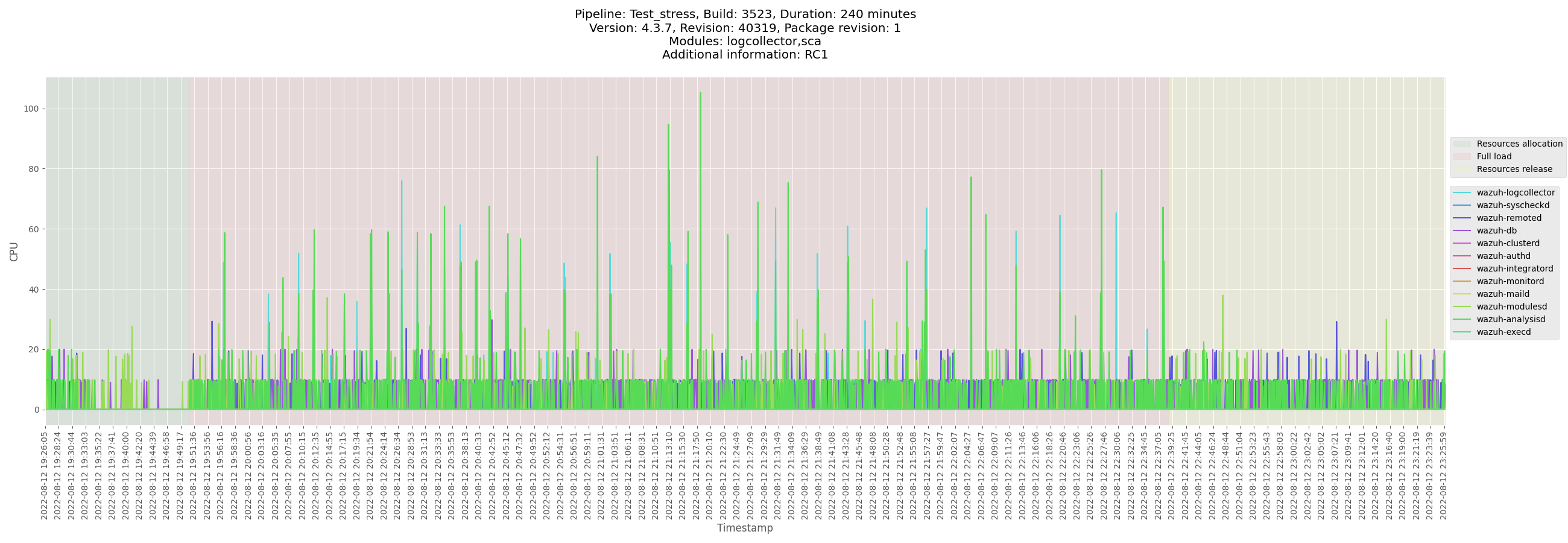This screenshot has height=543, width=1568.
Task: Click the Full load legend swatch
Action: 1461,156
